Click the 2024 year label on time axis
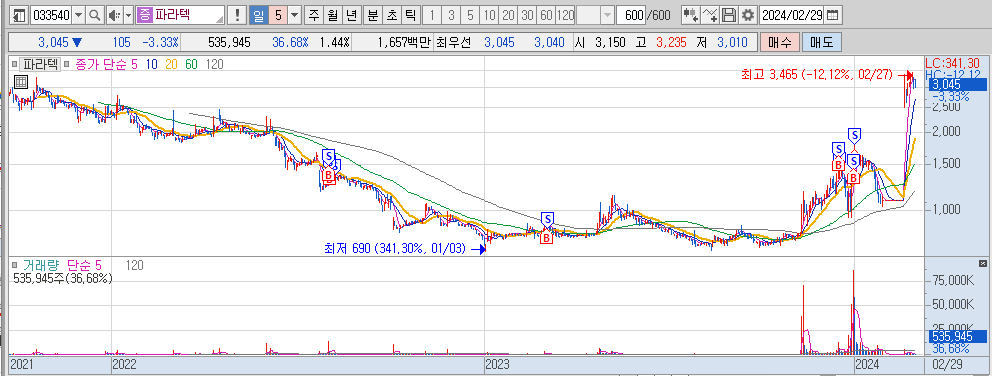The width and height of the screenshot is (992, 376). (x=867, y=365)
